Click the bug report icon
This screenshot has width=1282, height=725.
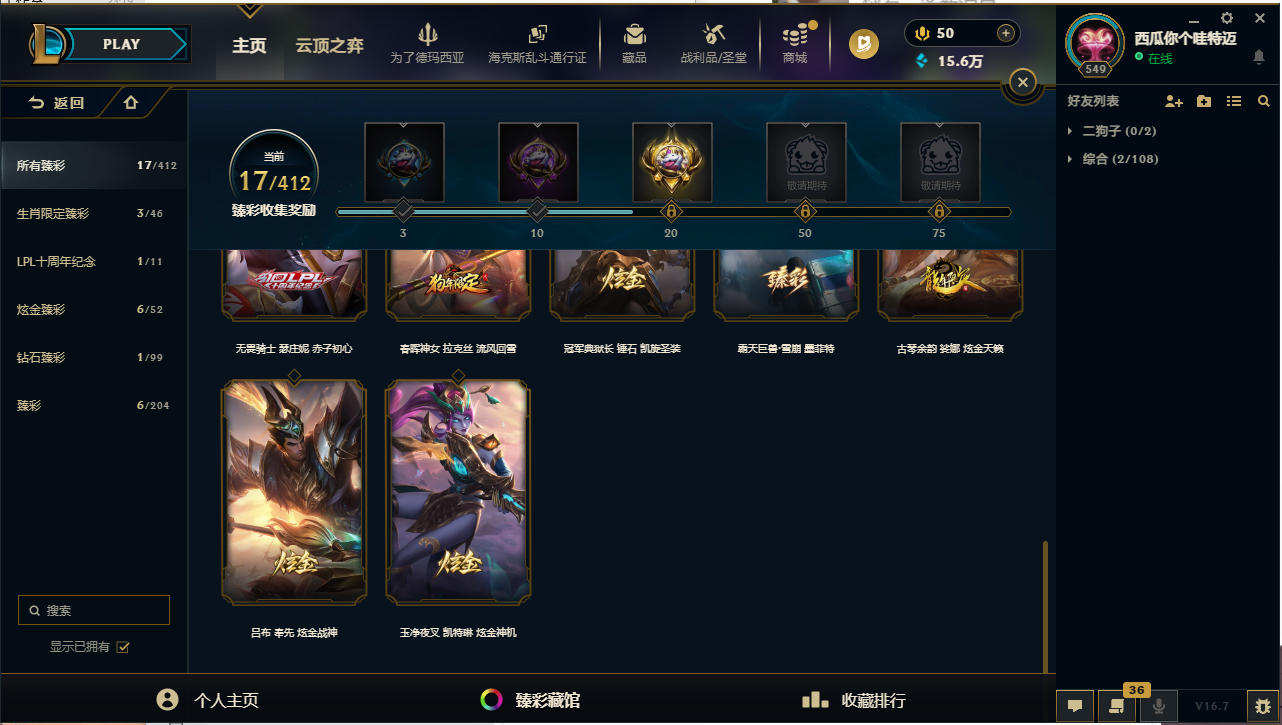[x=1263, y=706]
